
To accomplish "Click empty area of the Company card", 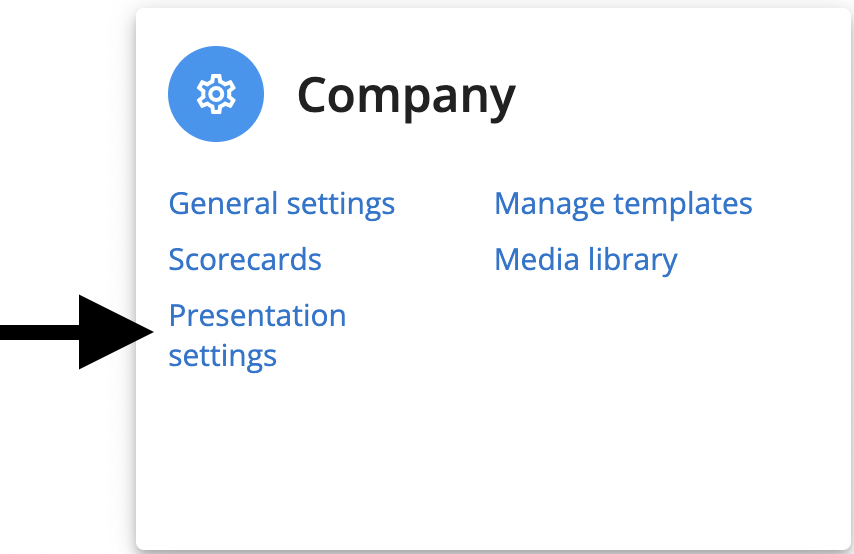I will click(x=599, y=425).
